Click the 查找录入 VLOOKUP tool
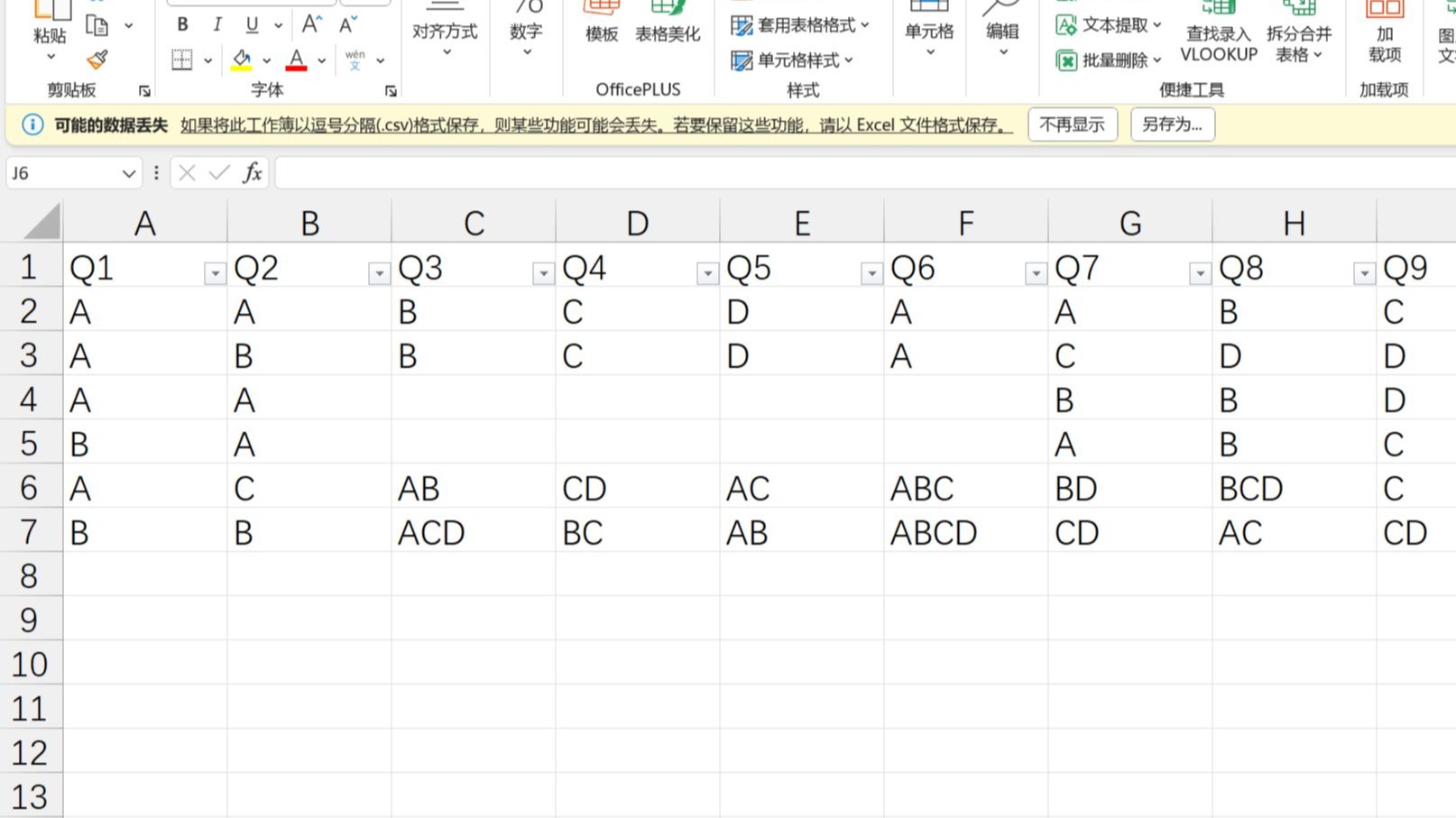The width and height of the screenshot is (1456, 818). [1219, 33]
